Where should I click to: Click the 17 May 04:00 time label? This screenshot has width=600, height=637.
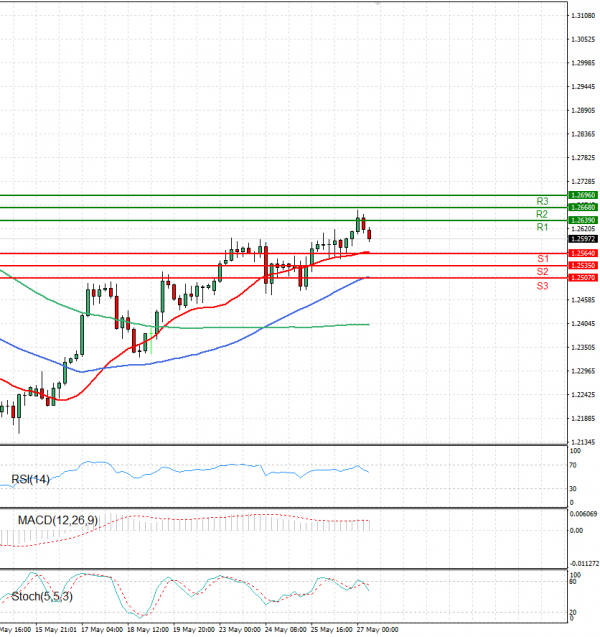[x=102, y=630]
